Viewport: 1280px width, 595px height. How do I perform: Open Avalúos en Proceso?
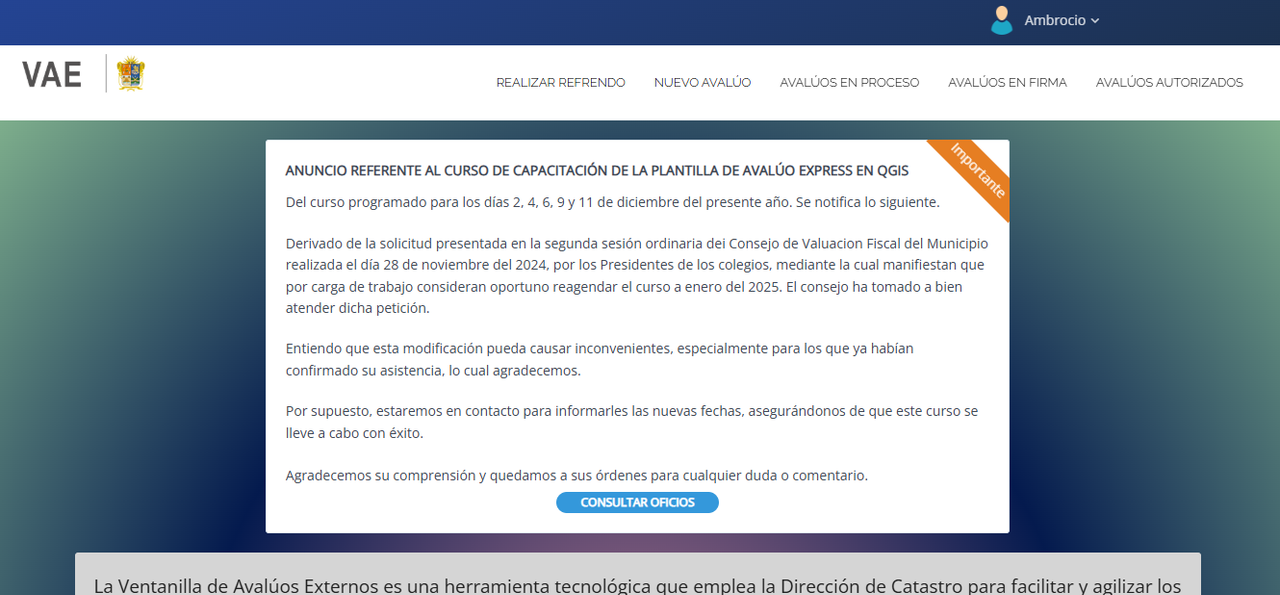(849, 83)
